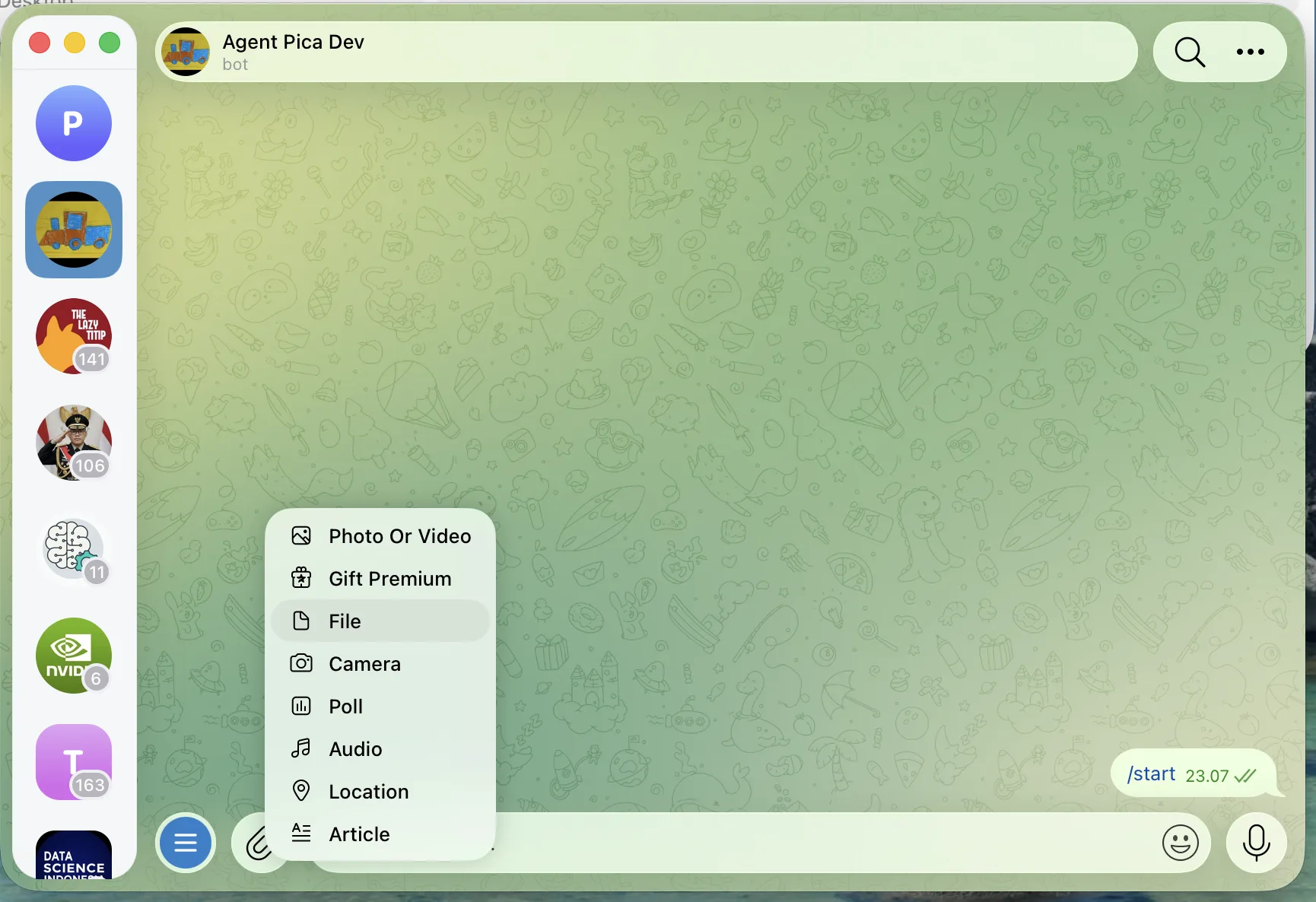The width and height of the screenshot is (1316, 902).
Task: Click the 23.07 timestamp of /start message
Action: [x=1207, y=776]
